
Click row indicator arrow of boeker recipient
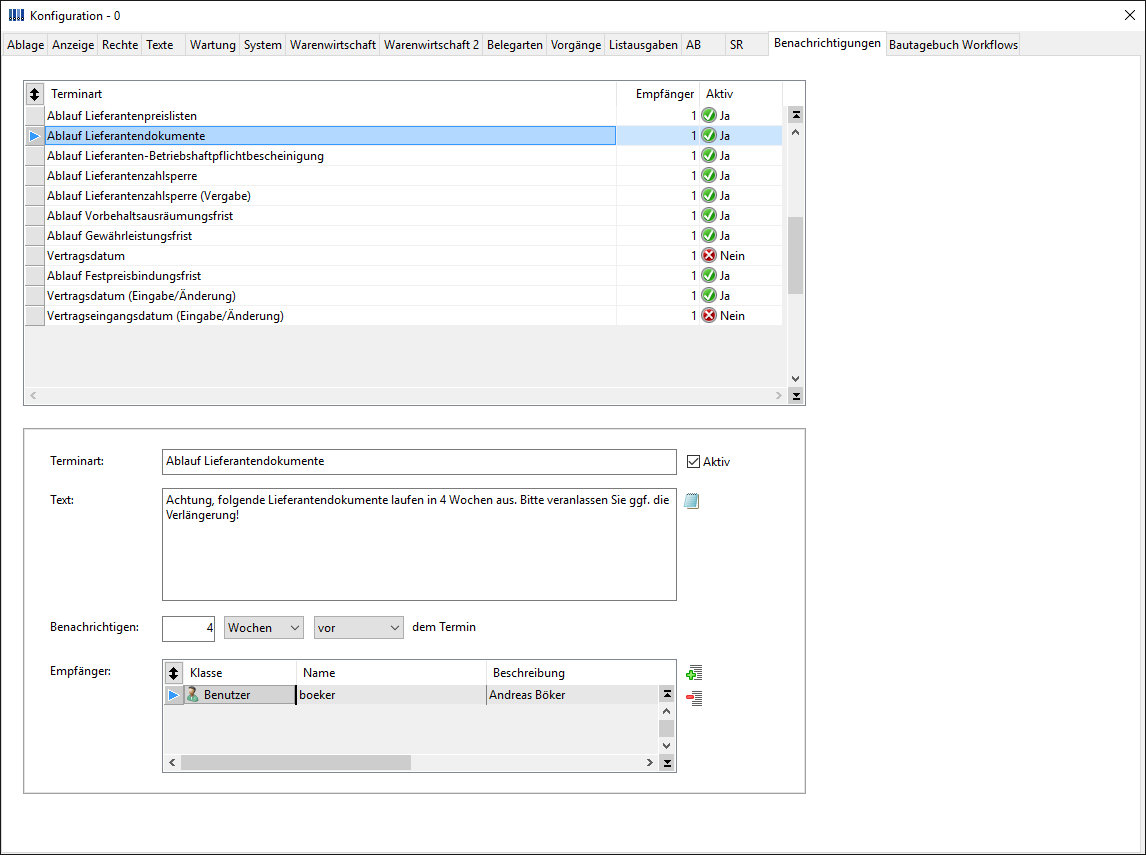tap(173, 695)
